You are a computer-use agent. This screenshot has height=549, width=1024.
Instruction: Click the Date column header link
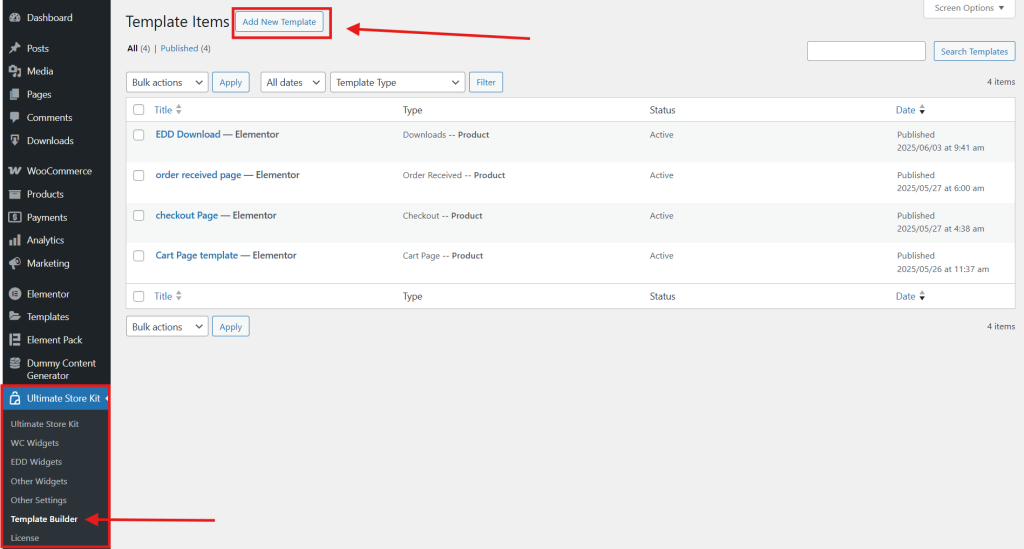point(905,110)
